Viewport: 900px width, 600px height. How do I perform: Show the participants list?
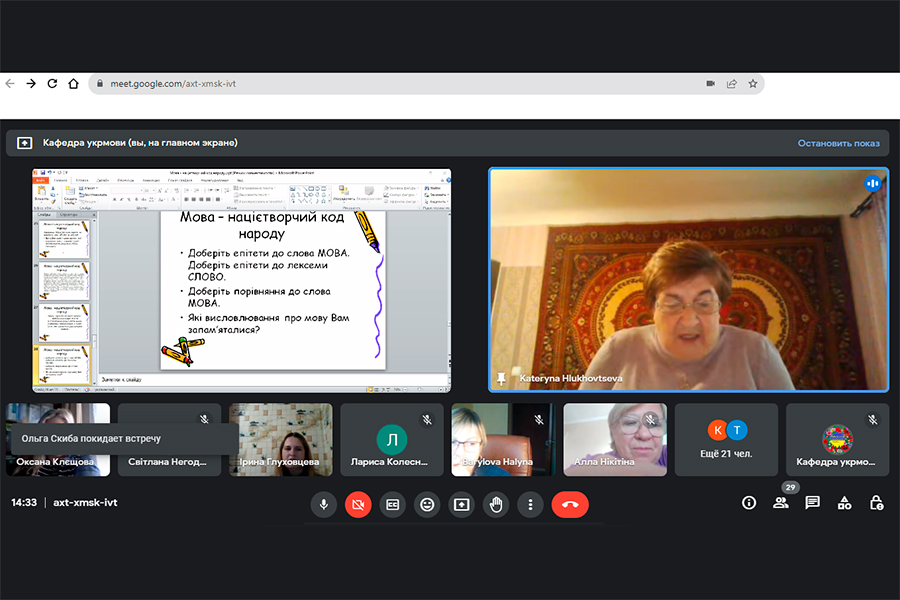click(781, 503)
